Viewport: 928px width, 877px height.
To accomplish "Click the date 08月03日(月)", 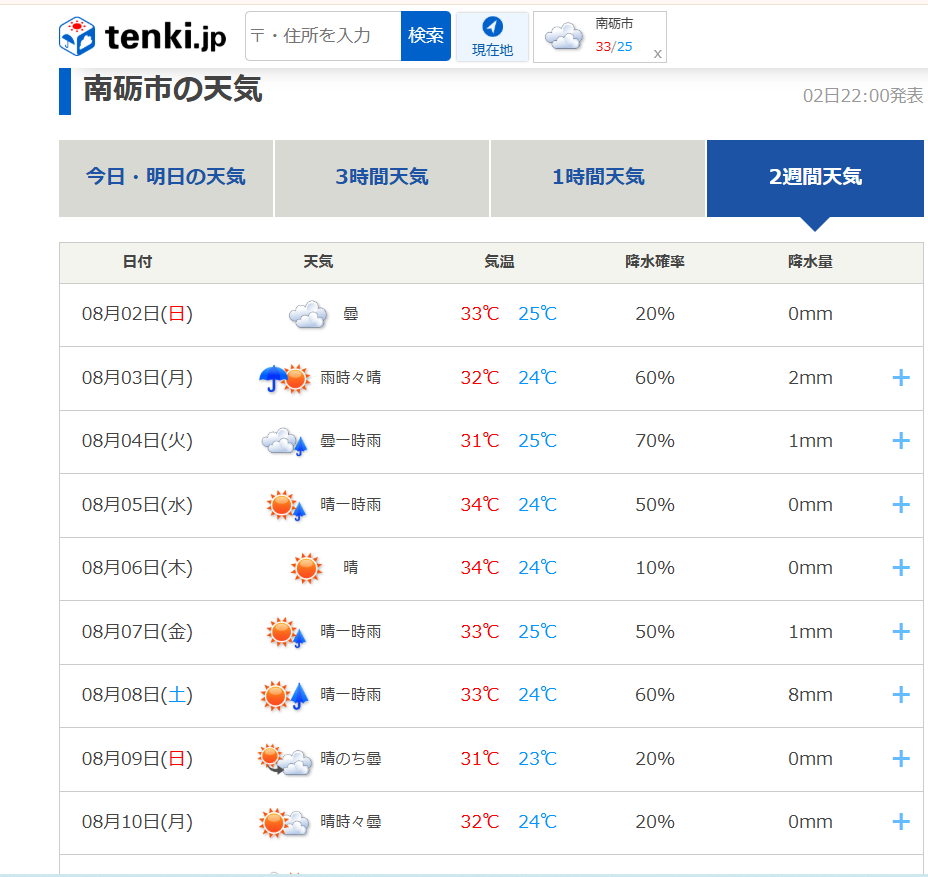I will (137, 378).
